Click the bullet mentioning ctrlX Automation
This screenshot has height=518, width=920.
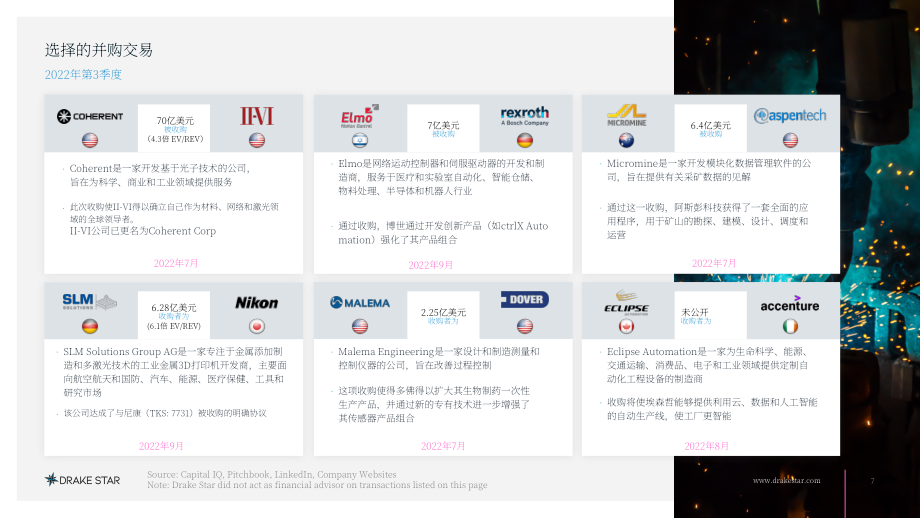coord(443,233)
